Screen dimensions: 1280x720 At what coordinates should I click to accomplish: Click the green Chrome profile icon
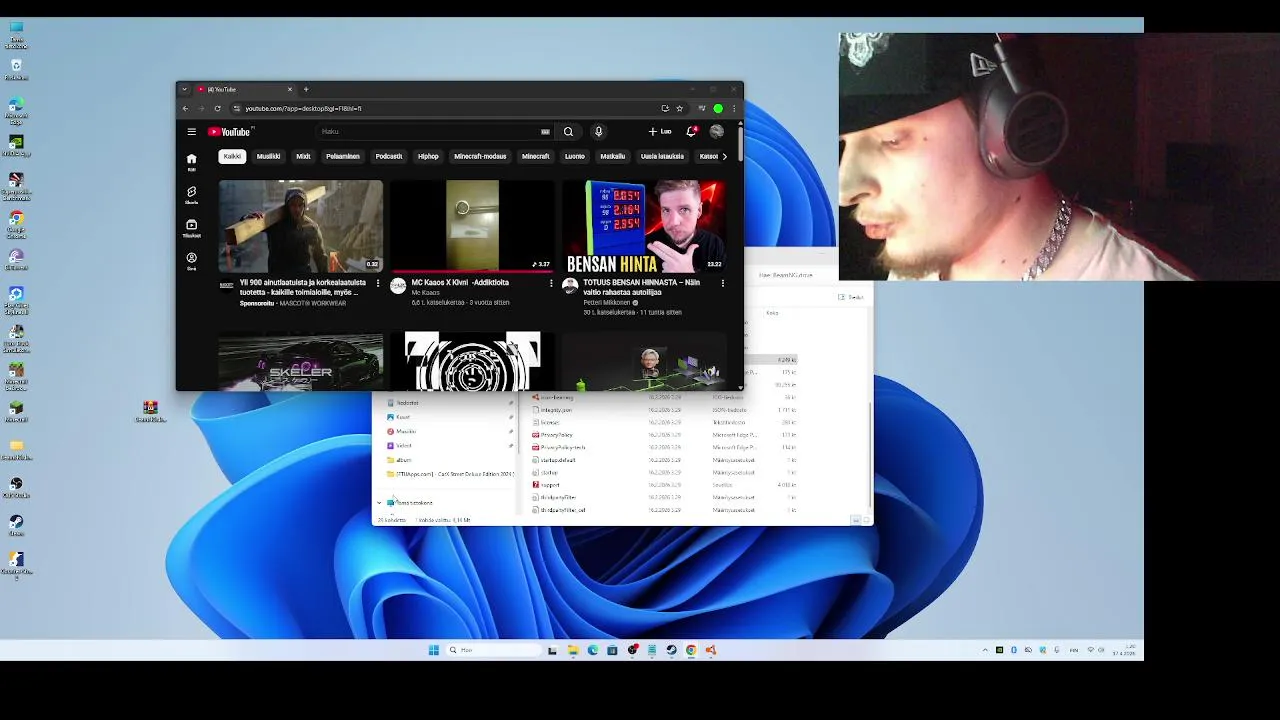[718, 108]
